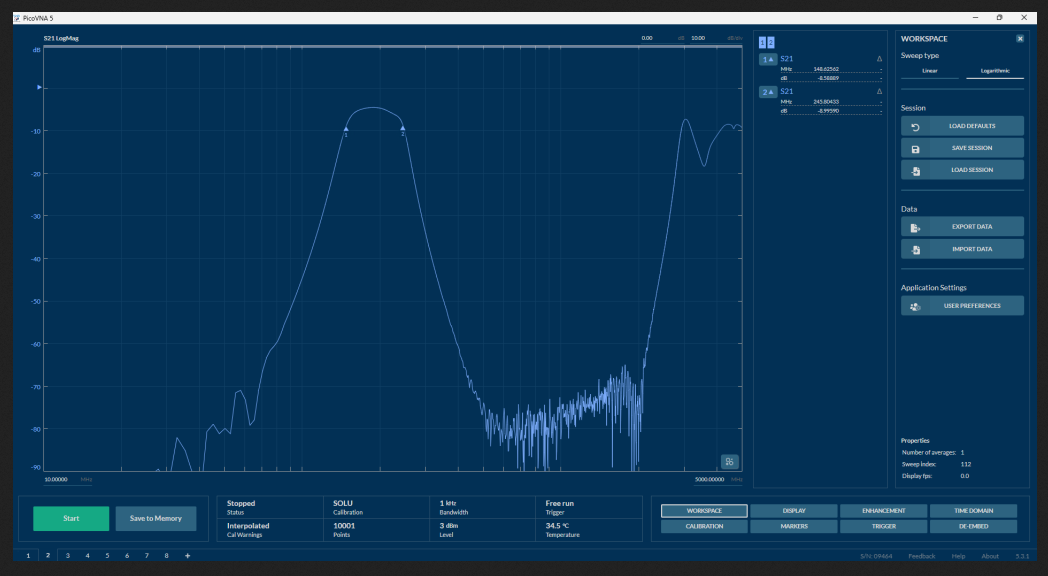Image resolution: width=1048 pixels, height=576 pixels.
Task: Click the delta triangle icon for marker 1
Action: [x=879, y=59]
